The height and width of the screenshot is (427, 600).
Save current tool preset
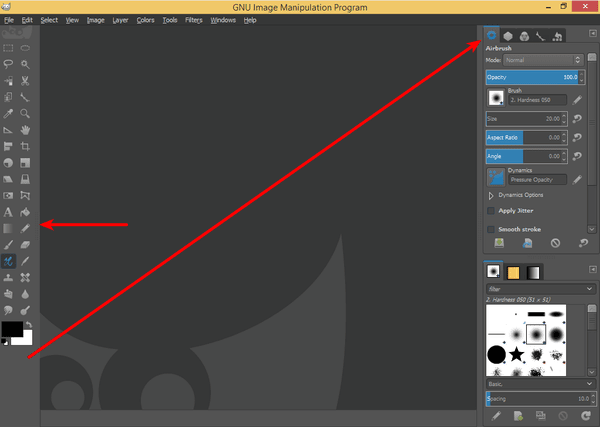(x=499, y=243)
